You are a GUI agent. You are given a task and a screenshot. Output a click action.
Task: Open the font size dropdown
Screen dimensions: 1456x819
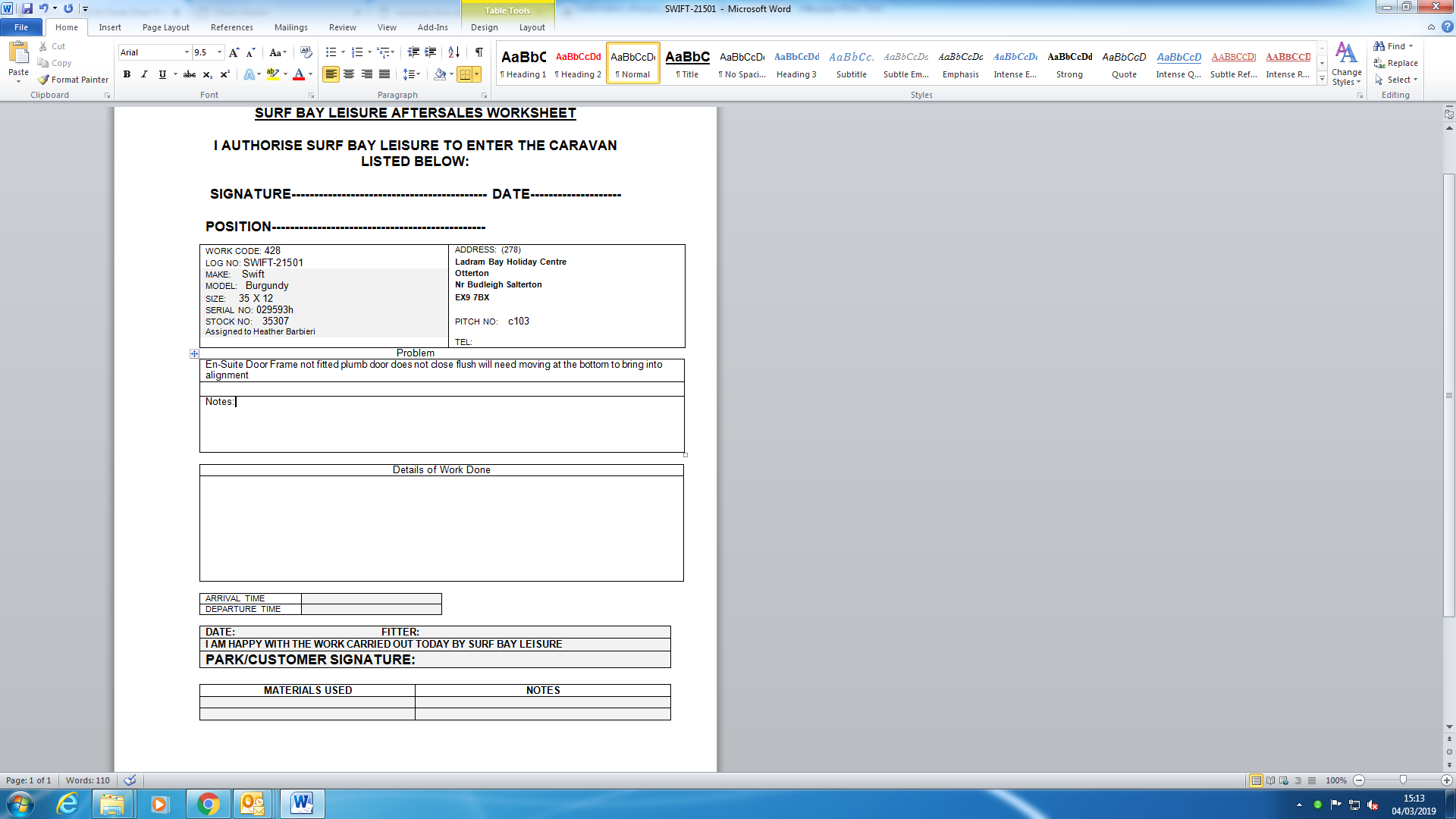(220, 52)
